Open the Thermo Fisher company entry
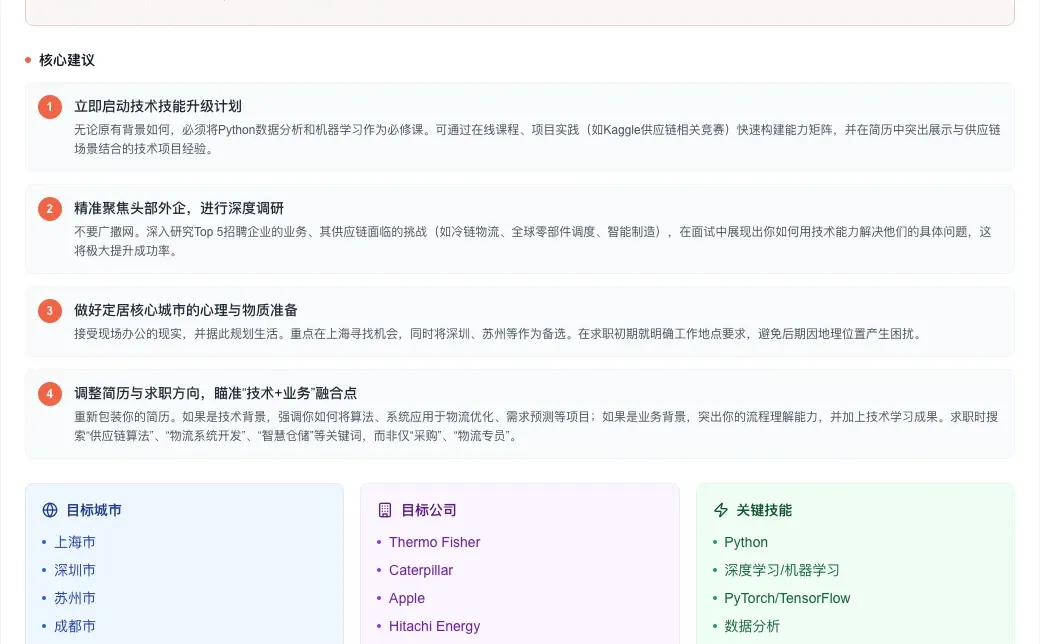The width and height of the screenshot is (1040, 644). click(x=435, y=542)
